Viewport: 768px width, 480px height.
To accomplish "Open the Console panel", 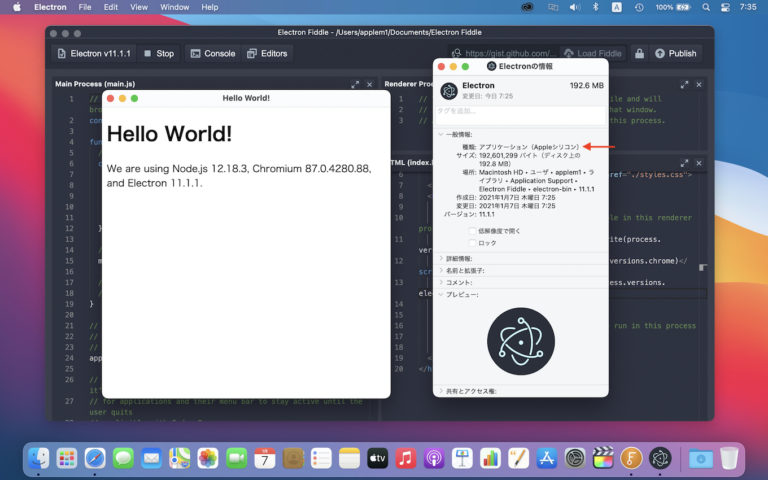I will pyautogui.click(x=212, y=54).
